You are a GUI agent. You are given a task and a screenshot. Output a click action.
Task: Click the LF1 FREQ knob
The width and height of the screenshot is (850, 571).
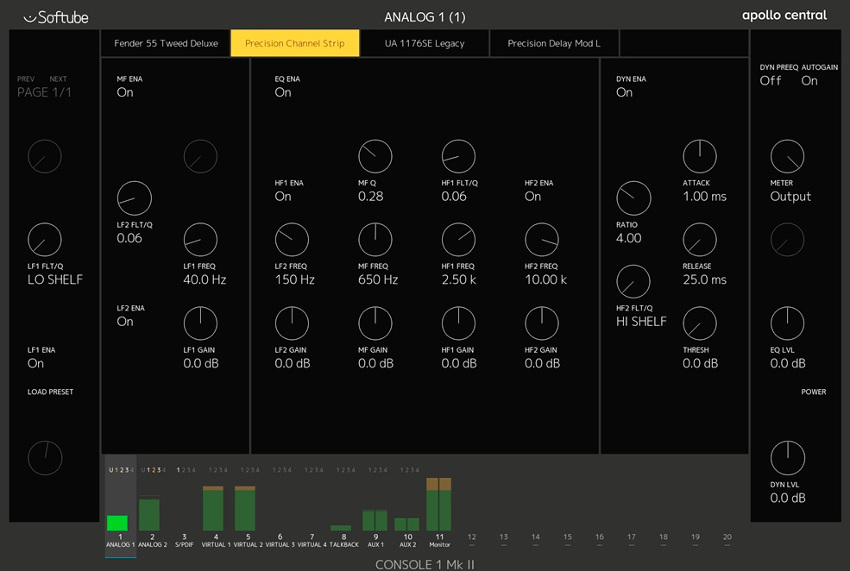coord(201,240)
